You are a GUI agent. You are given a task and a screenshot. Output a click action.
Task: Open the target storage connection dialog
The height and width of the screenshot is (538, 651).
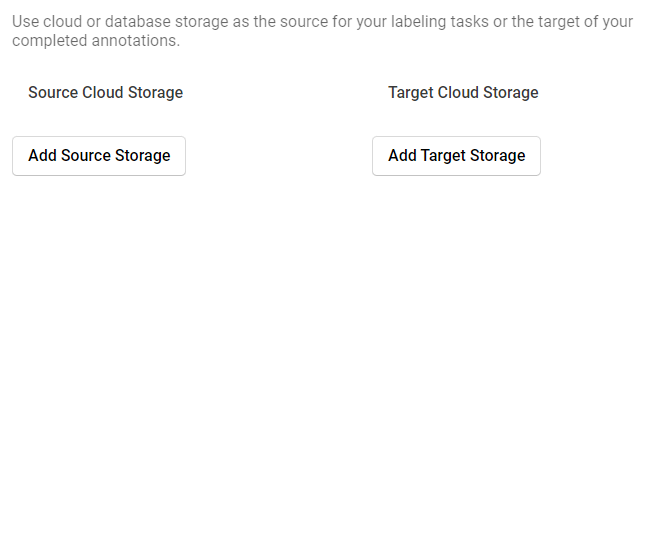(456, 156)
